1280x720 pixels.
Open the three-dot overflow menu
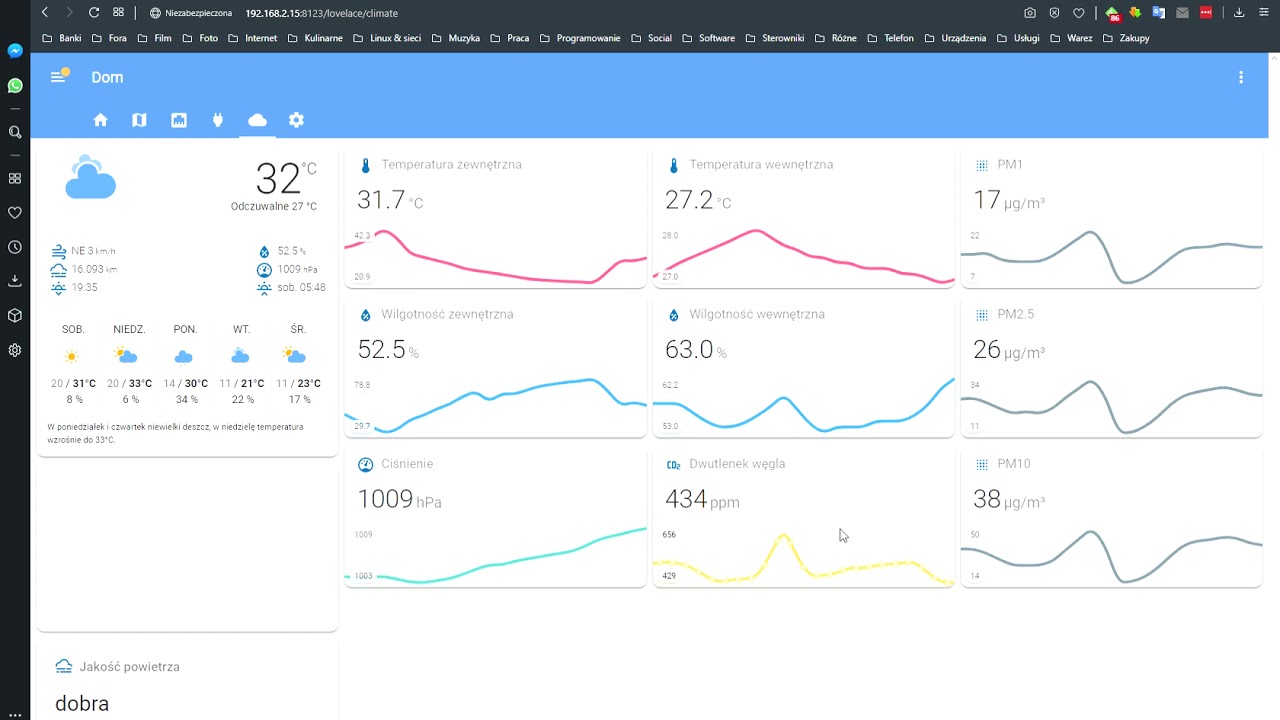(x=1241, y=77)
